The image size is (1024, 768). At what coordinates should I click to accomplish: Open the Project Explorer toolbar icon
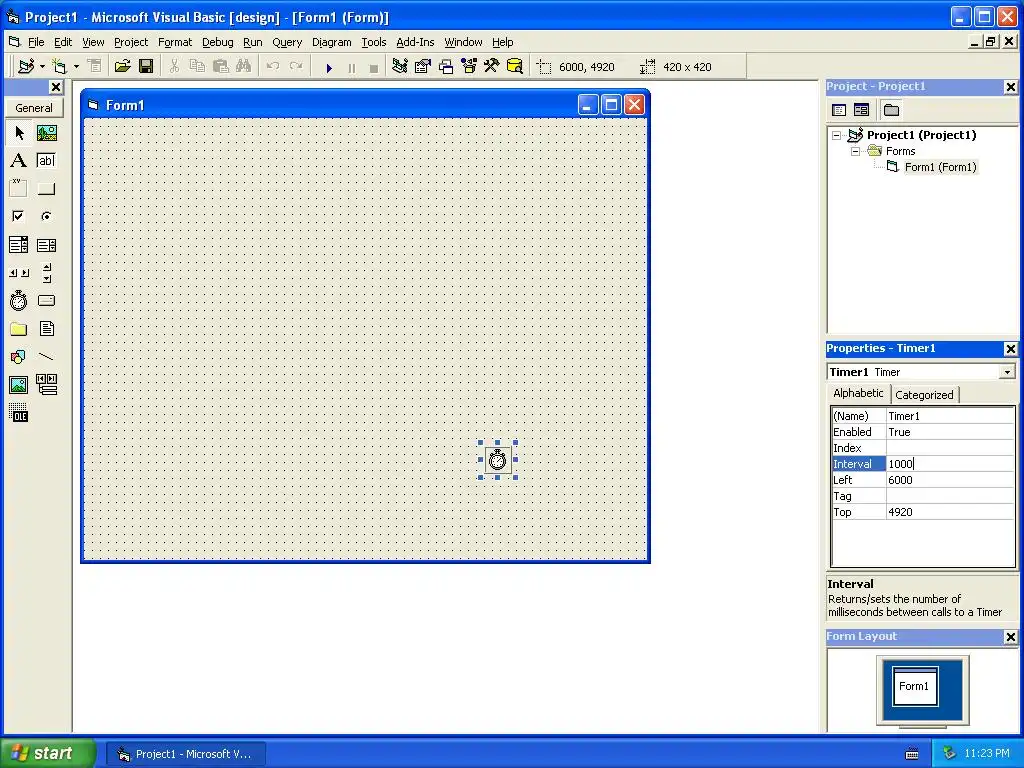click(400, 67)
